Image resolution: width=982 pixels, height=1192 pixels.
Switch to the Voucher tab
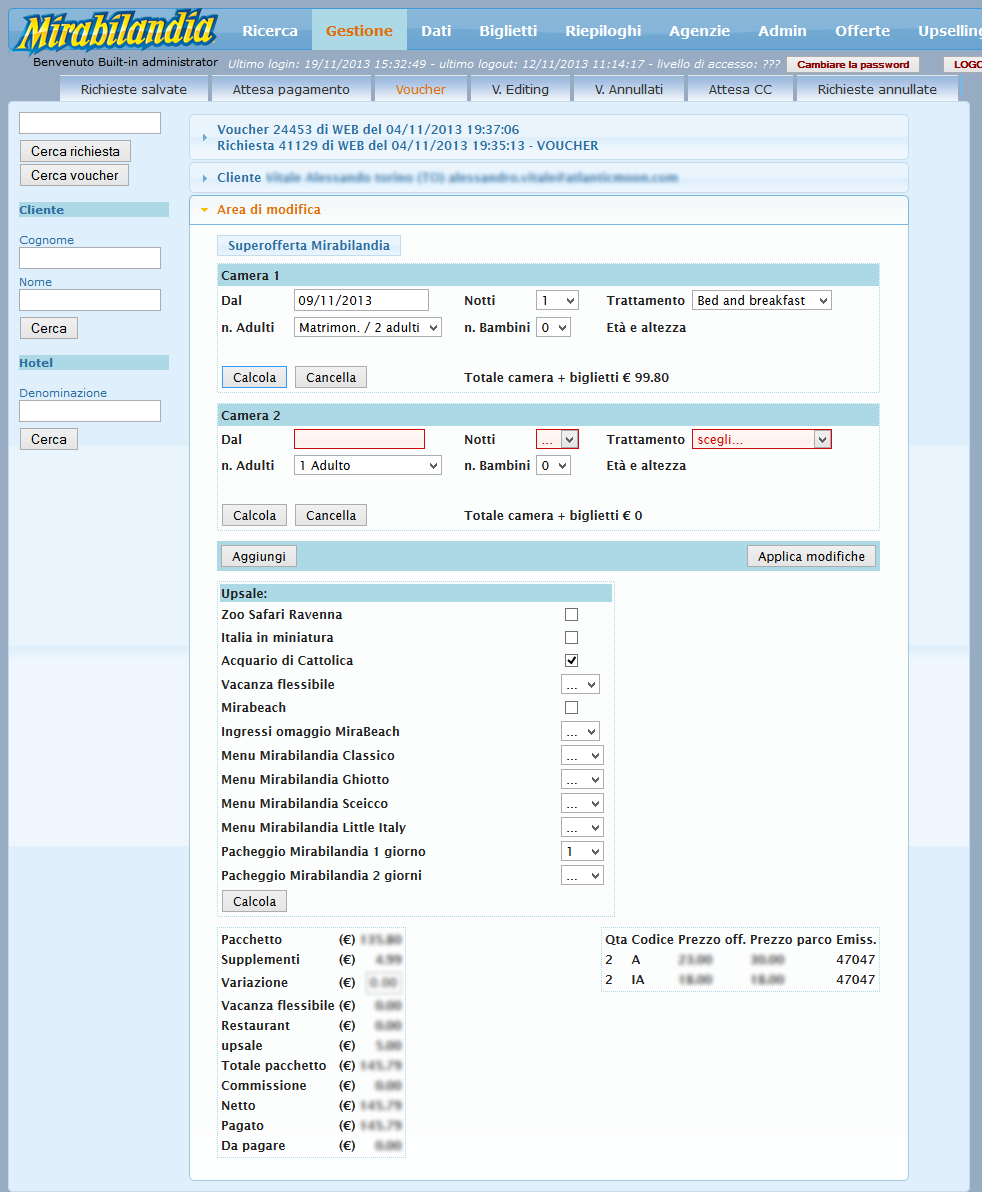point(420,89)
